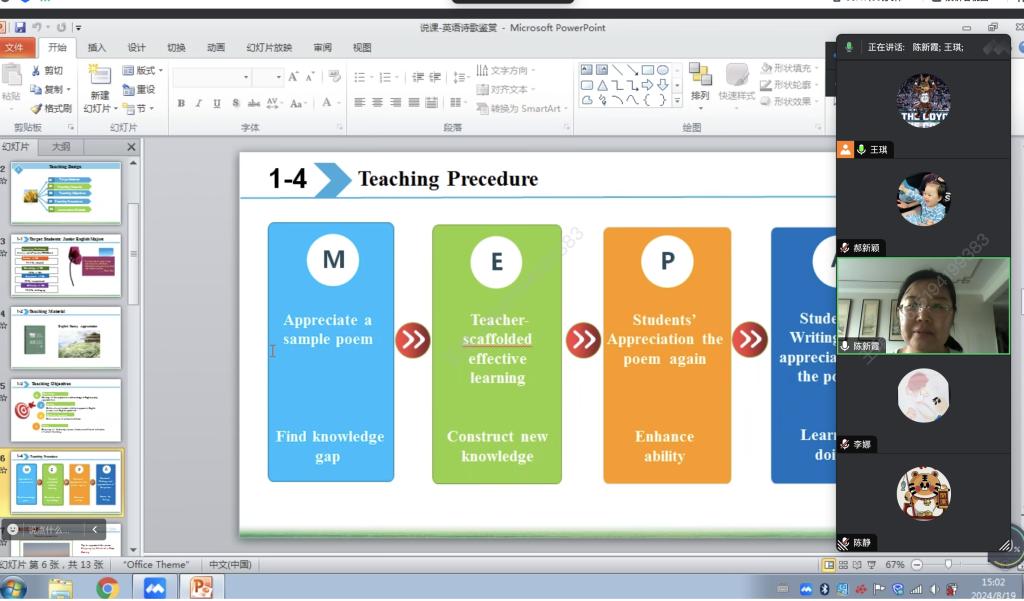Toggle Underline text formatting
Viewport: 1024px width, 601px height.
pyautogui.click(x=217, y=103)
